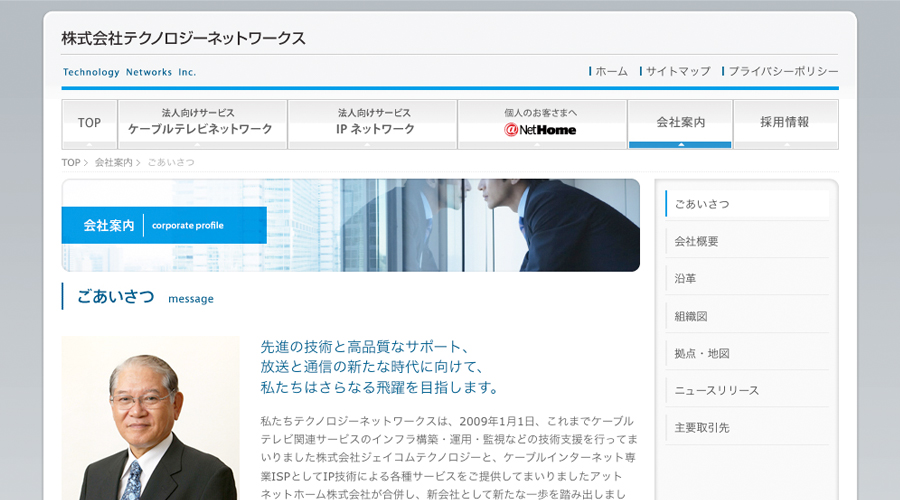Viewport: 900px width, 500px height.
Task: Click 会社案内 in the breadcrumb trail
Action: [x=113, y=162]
